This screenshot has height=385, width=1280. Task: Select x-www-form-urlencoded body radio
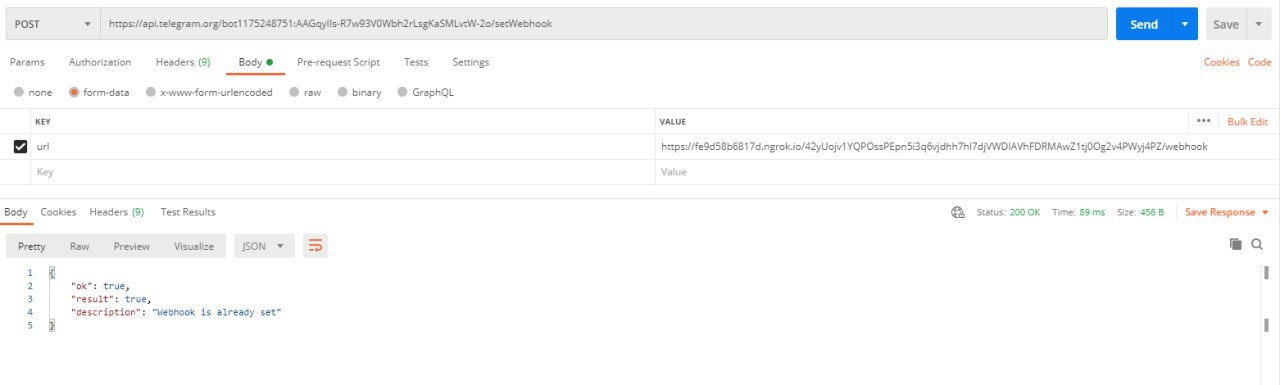tap(151, 92)
